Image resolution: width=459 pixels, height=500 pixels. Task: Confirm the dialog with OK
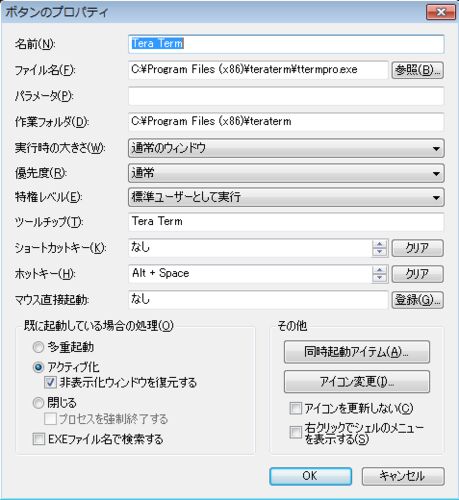[x=310, y=476]
